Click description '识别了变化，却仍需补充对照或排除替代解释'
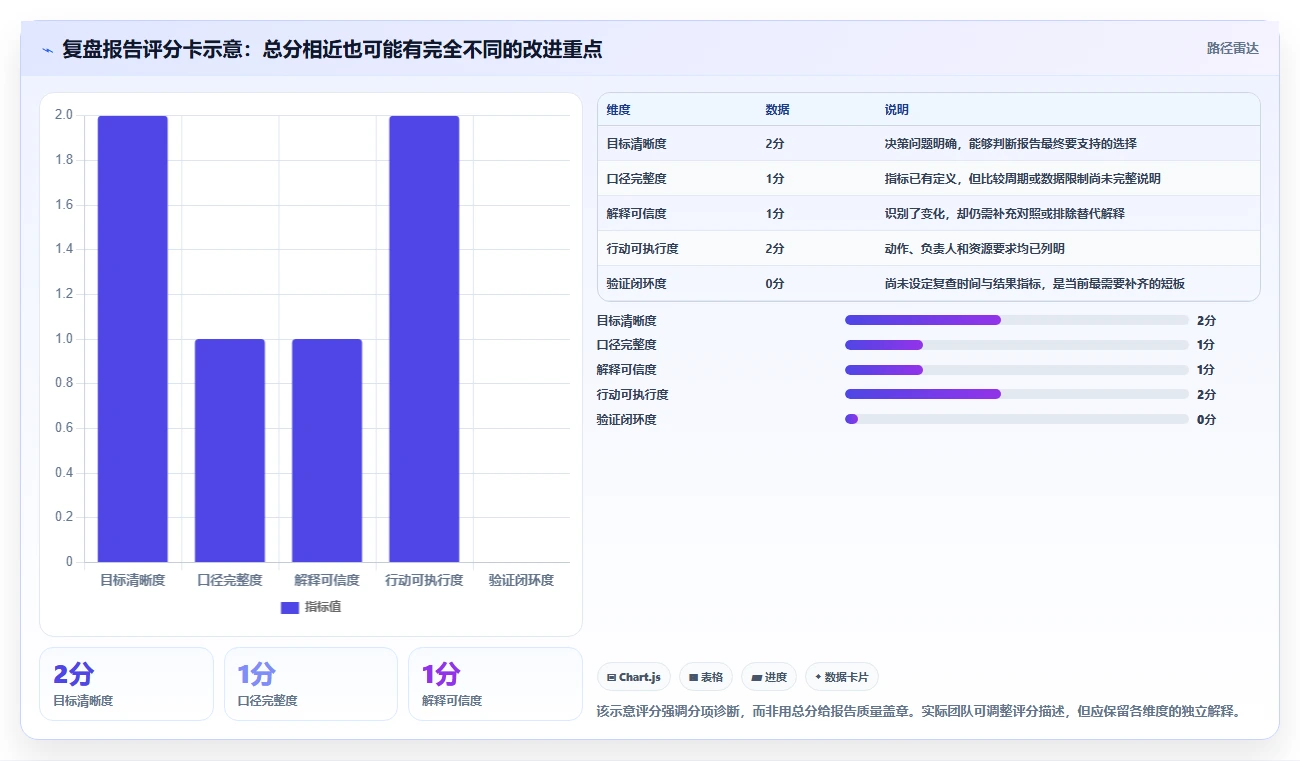 point(1004,214)
